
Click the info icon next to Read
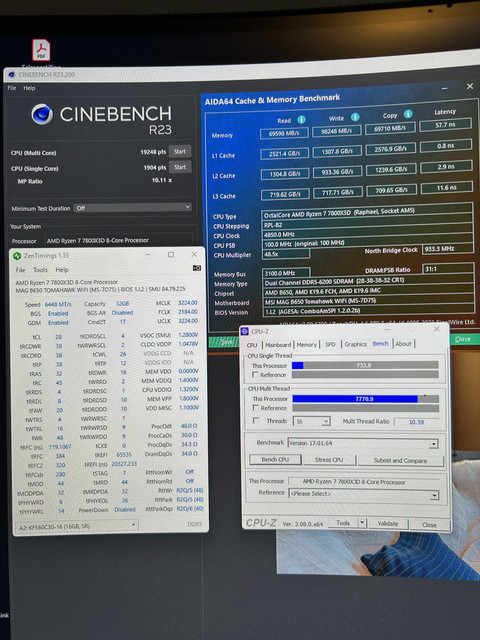pyautogui.click(x=301, y=120)
